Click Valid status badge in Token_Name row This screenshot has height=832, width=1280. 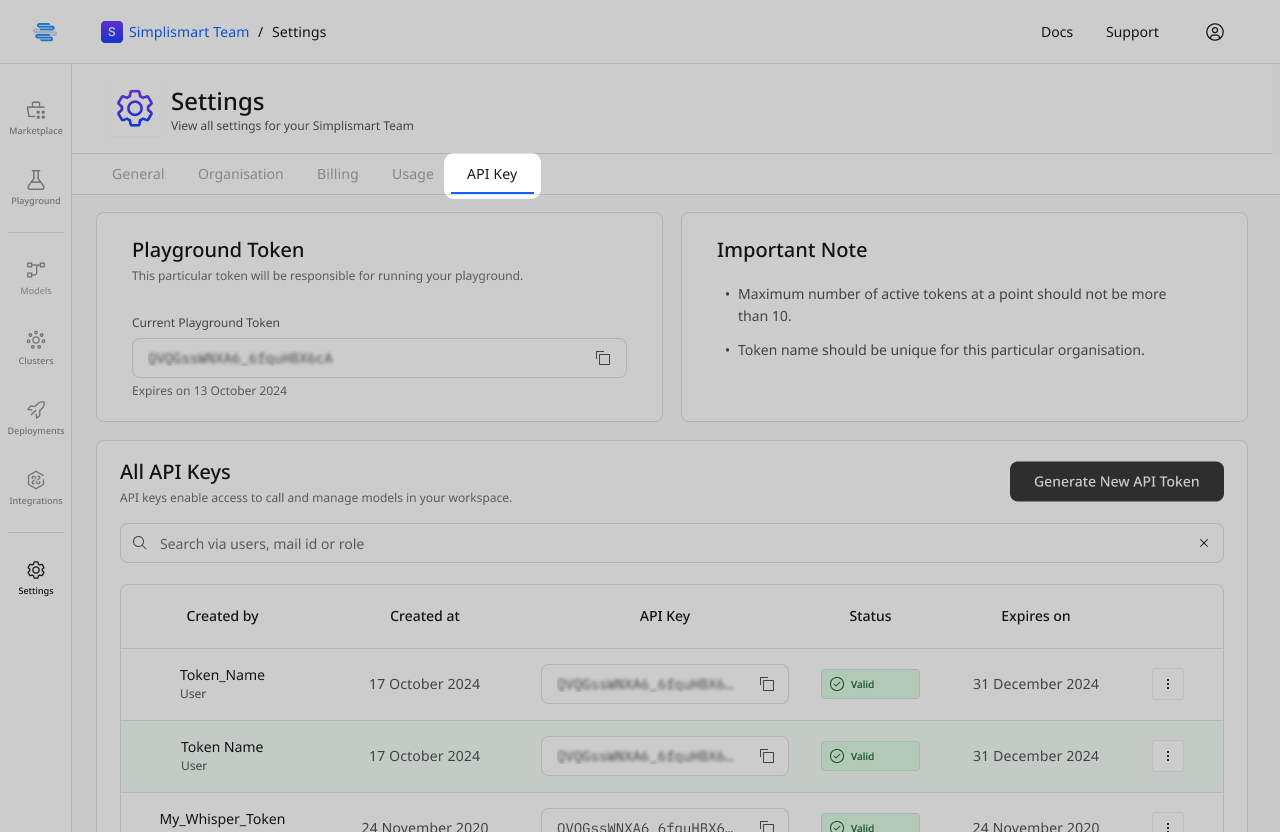(x=870, y=684)
